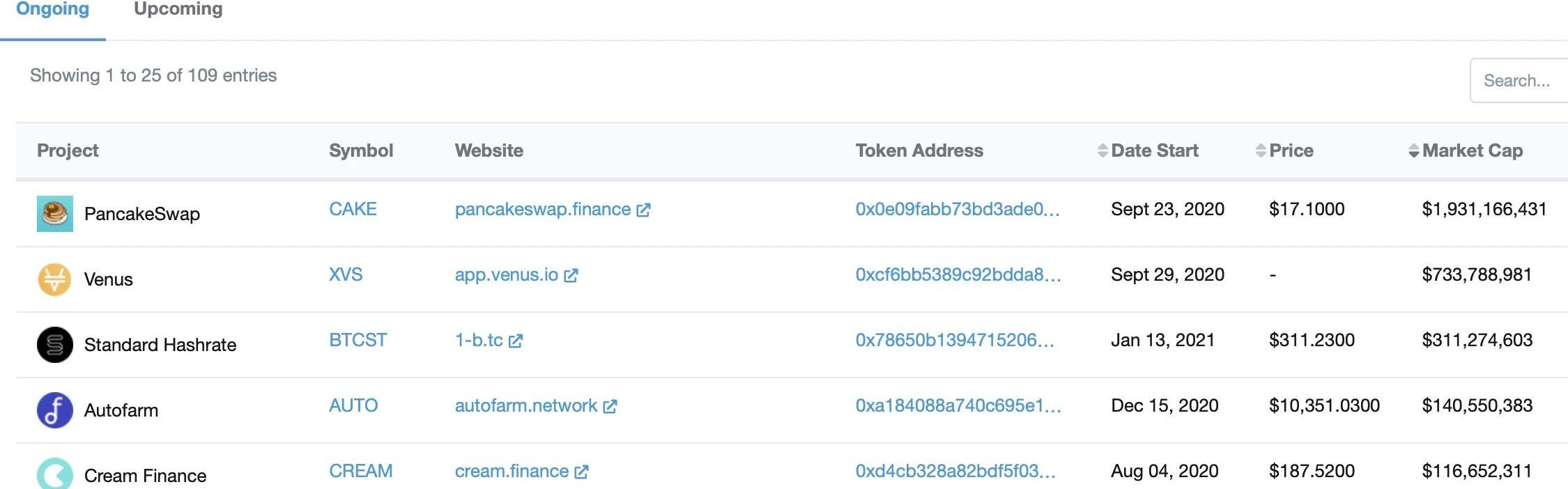Click the Date Start sort arrows icon
Viewport: 1568px width, 489px height.
click(x=1102, y=150)
